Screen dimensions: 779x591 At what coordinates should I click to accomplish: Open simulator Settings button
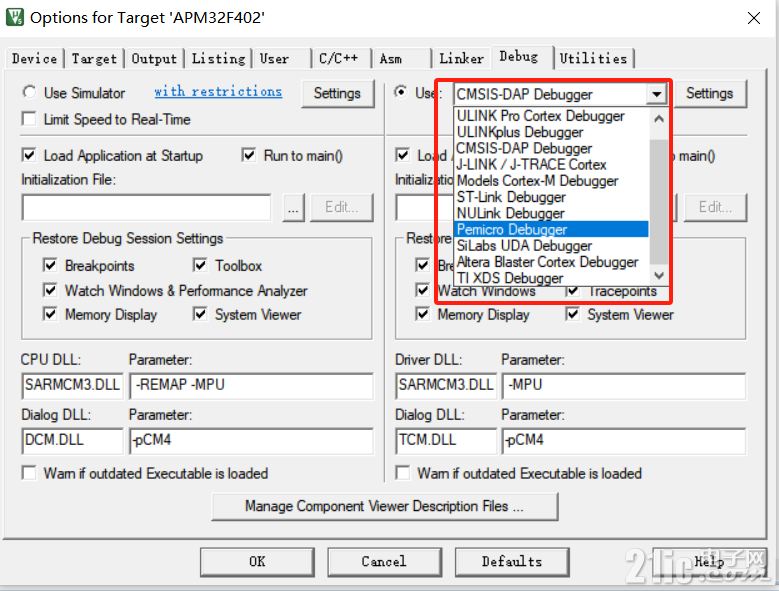[x=337, y=93]
